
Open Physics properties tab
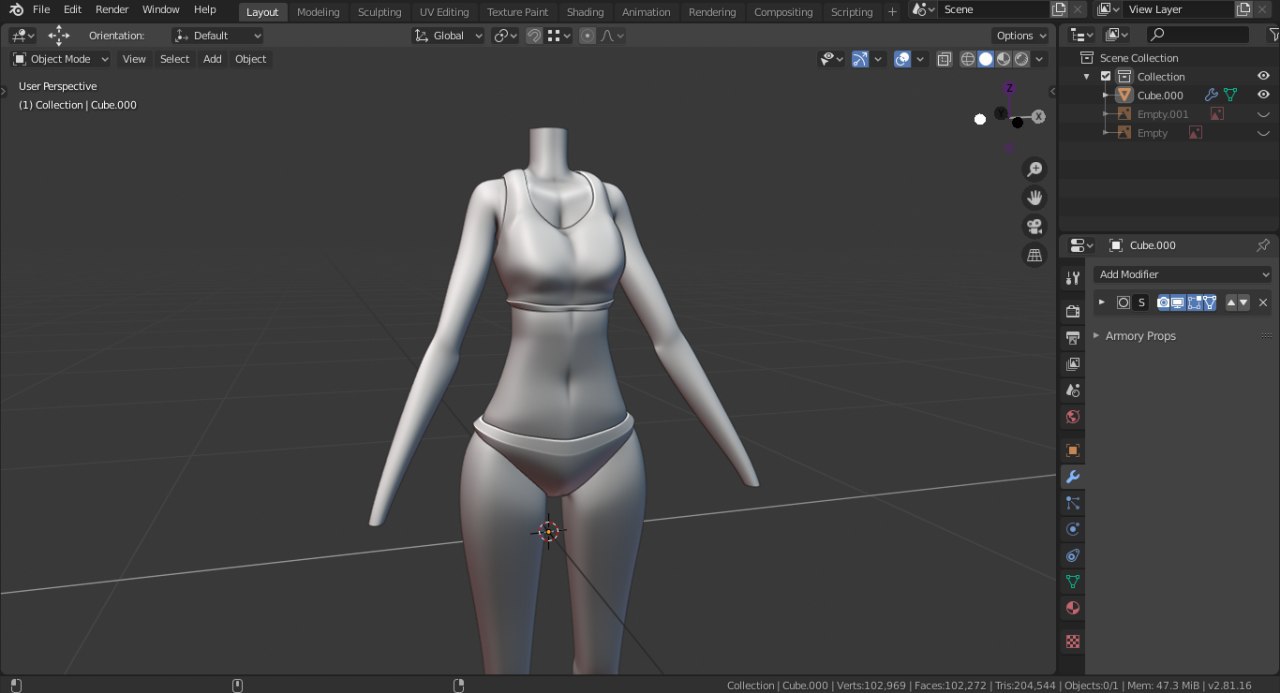pyautogui.click(x=1073, y=529)
